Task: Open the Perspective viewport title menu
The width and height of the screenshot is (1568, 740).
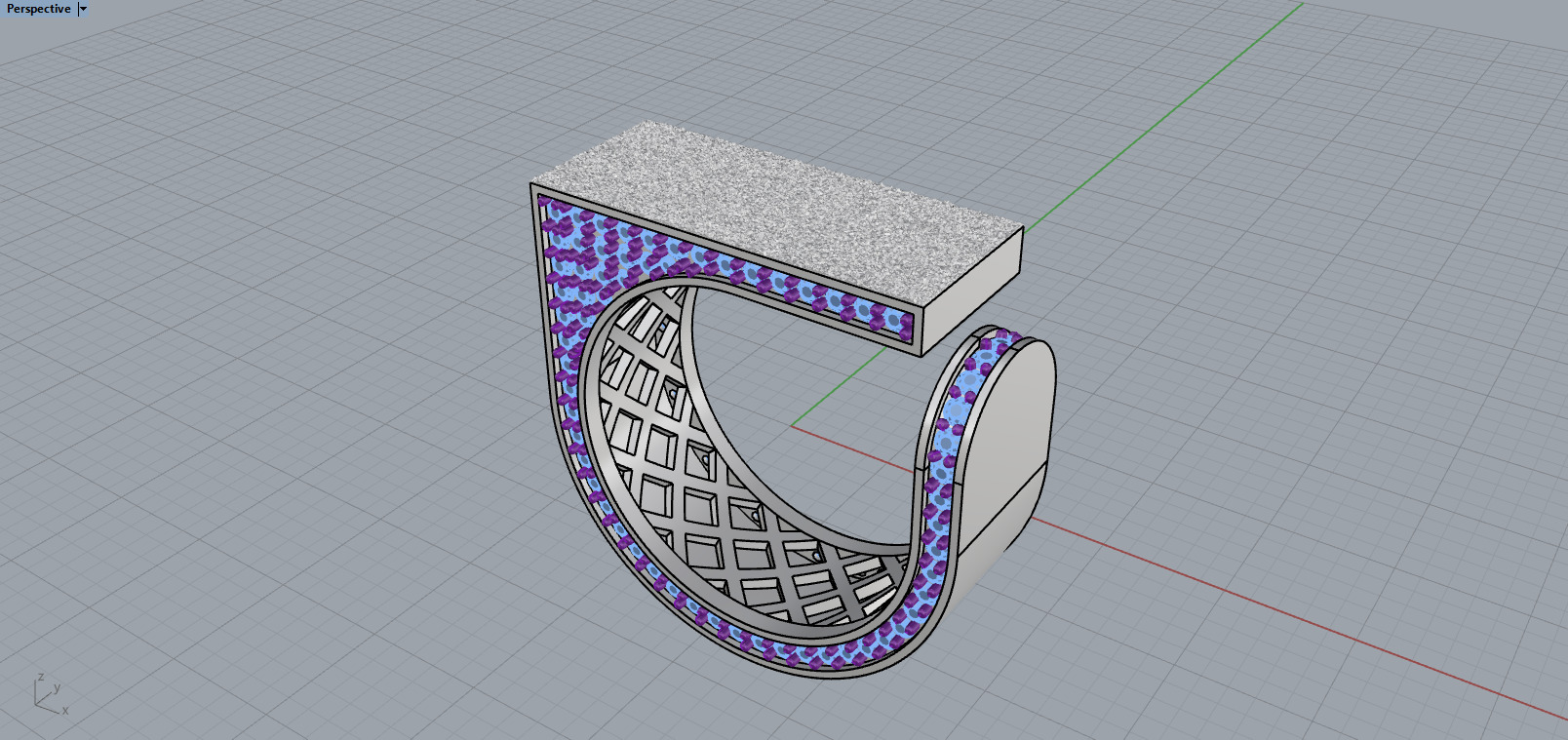Action: pos(39,9)
